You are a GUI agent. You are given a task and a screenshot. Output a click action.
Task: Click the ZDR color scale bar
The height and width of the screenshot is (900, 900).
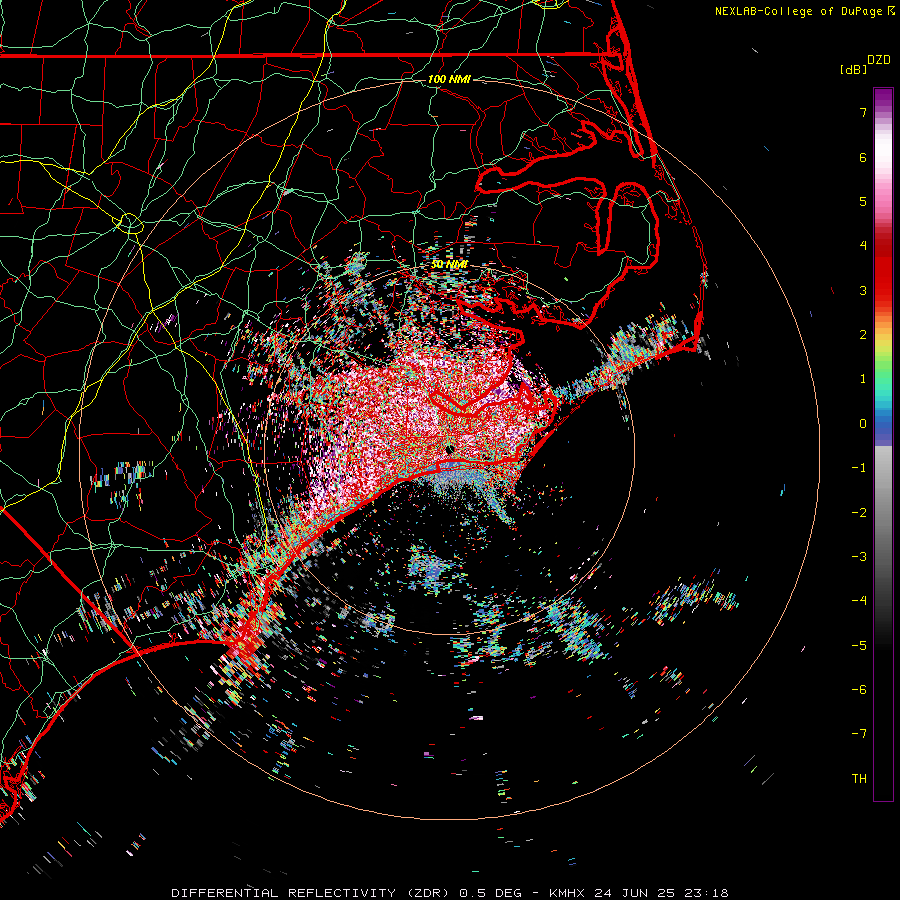(883, 444)
